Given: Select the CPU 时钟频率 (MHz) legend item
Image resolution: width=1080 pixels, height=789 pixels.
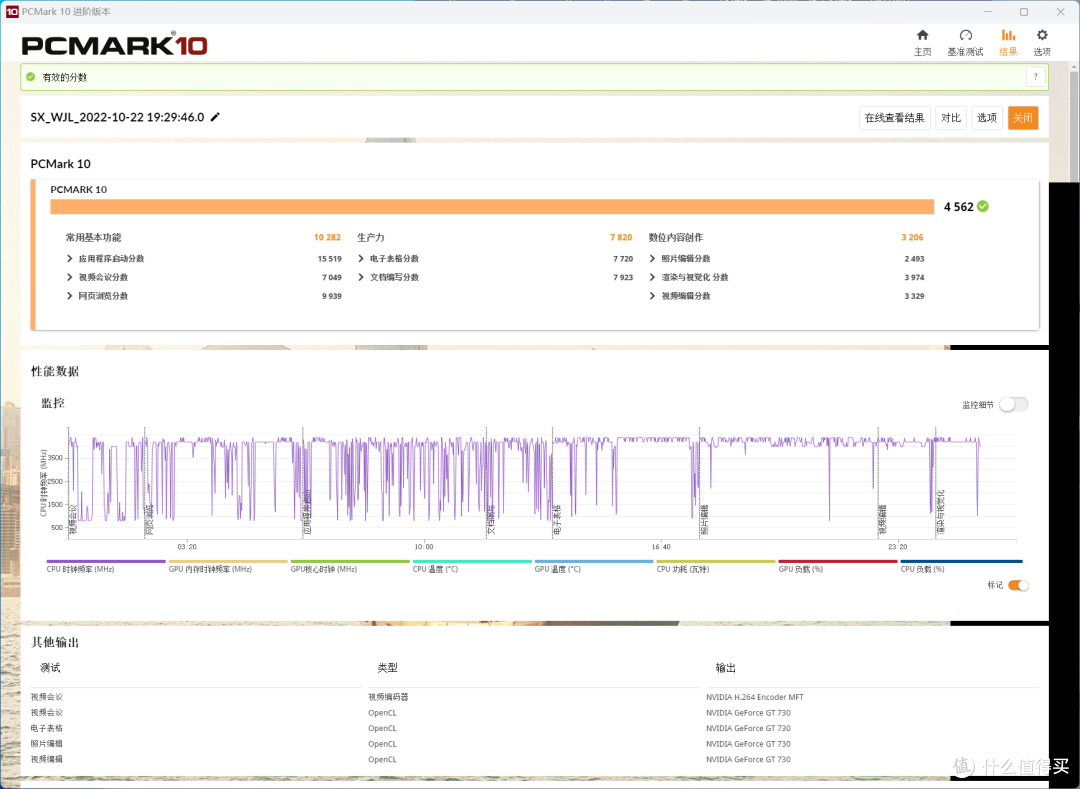Looking at the screenshot, I should coord(106,566).
